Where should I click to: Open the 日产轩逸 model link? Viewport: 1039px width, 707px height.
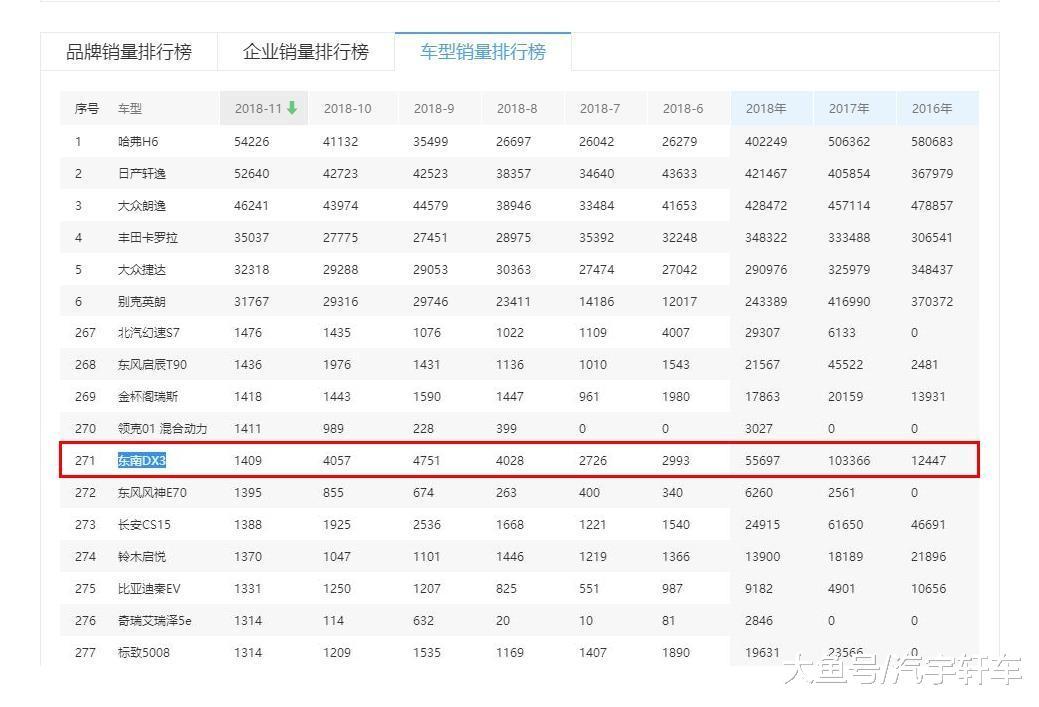142,174
